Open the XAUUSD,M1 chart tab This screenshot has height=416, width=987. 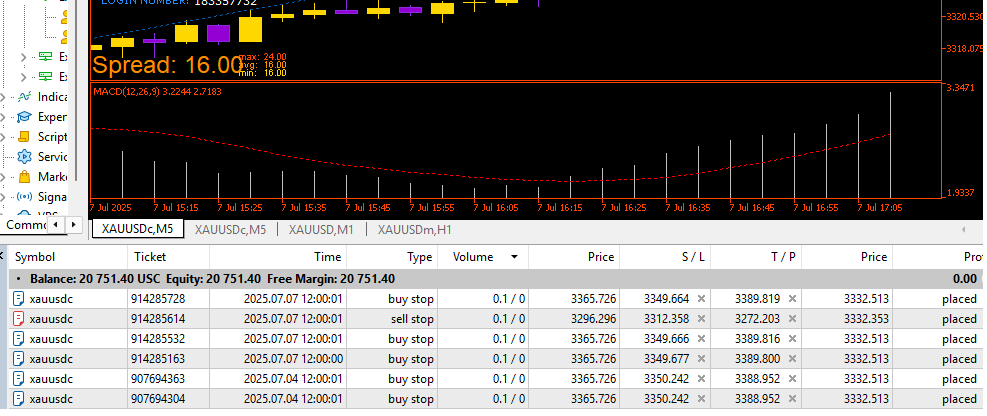(x=321, y=230)
